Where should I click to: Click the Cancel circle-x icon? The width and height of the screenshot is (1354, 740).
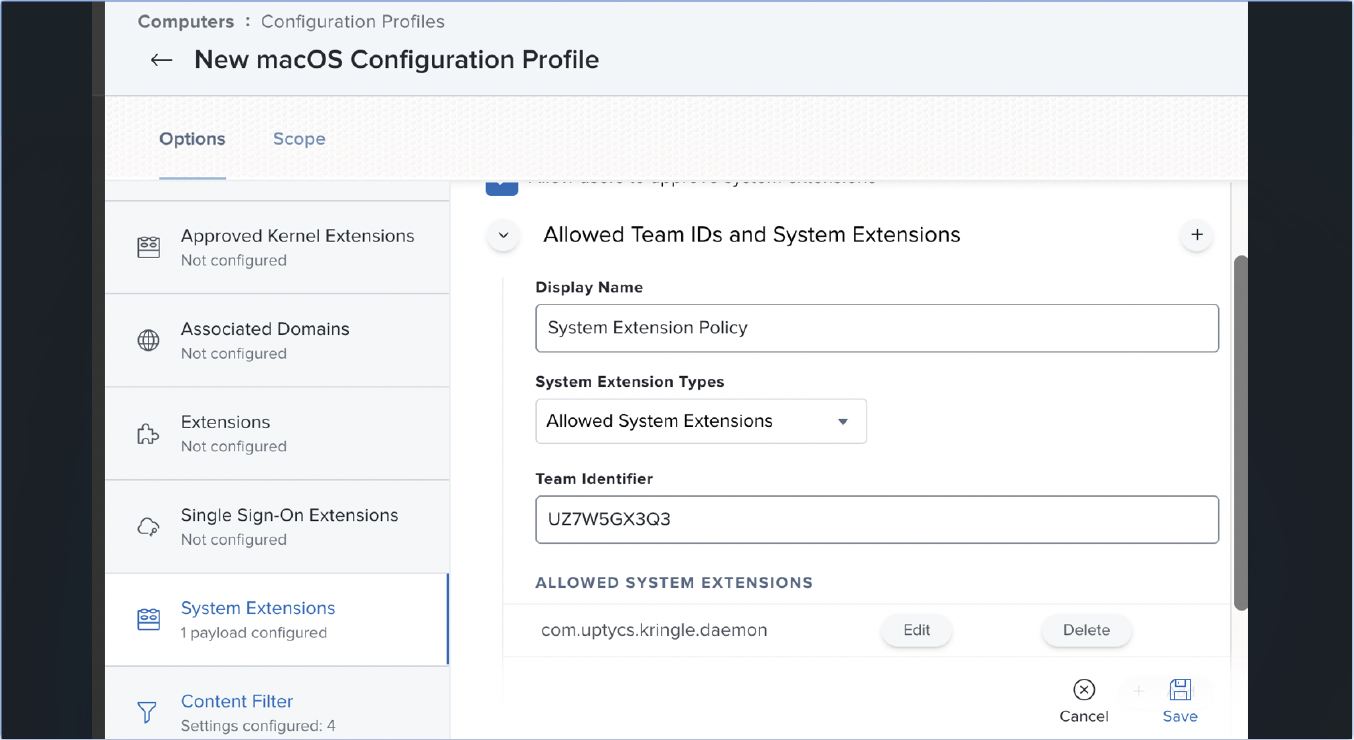1084,690
